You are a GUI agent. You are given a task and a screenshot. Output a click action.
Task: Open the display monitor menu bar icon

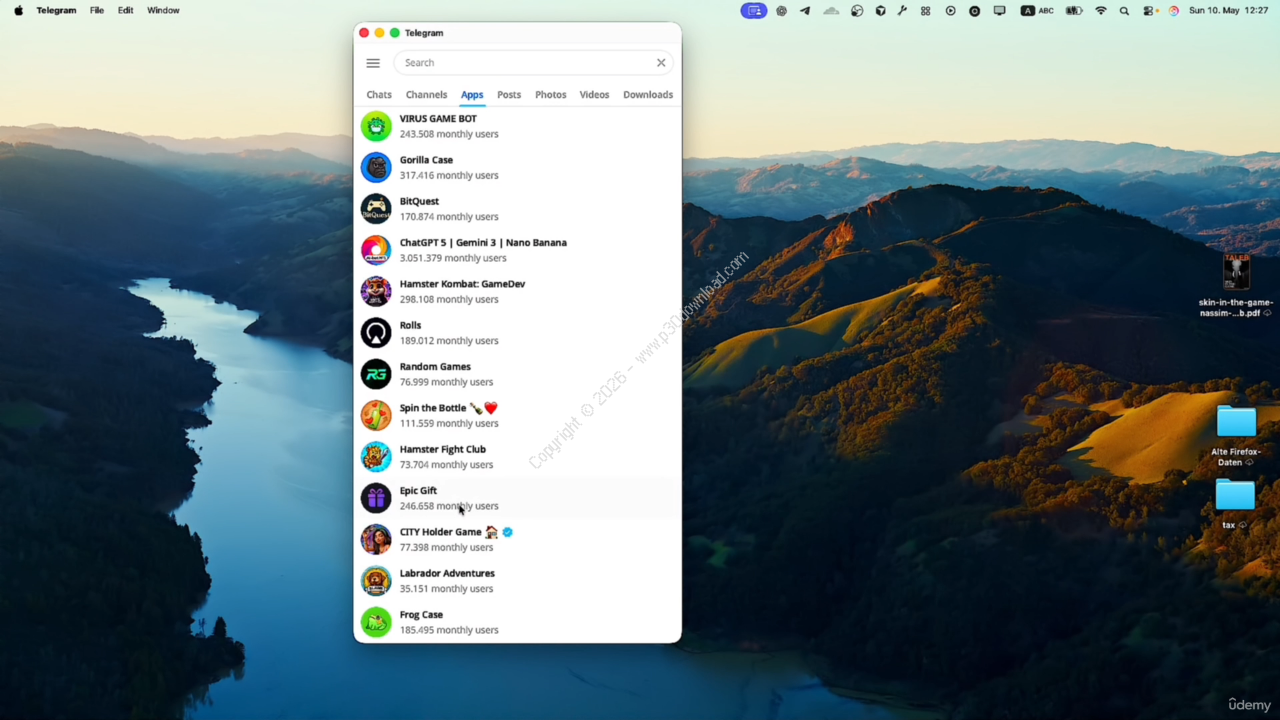click(x=999, y=11)
